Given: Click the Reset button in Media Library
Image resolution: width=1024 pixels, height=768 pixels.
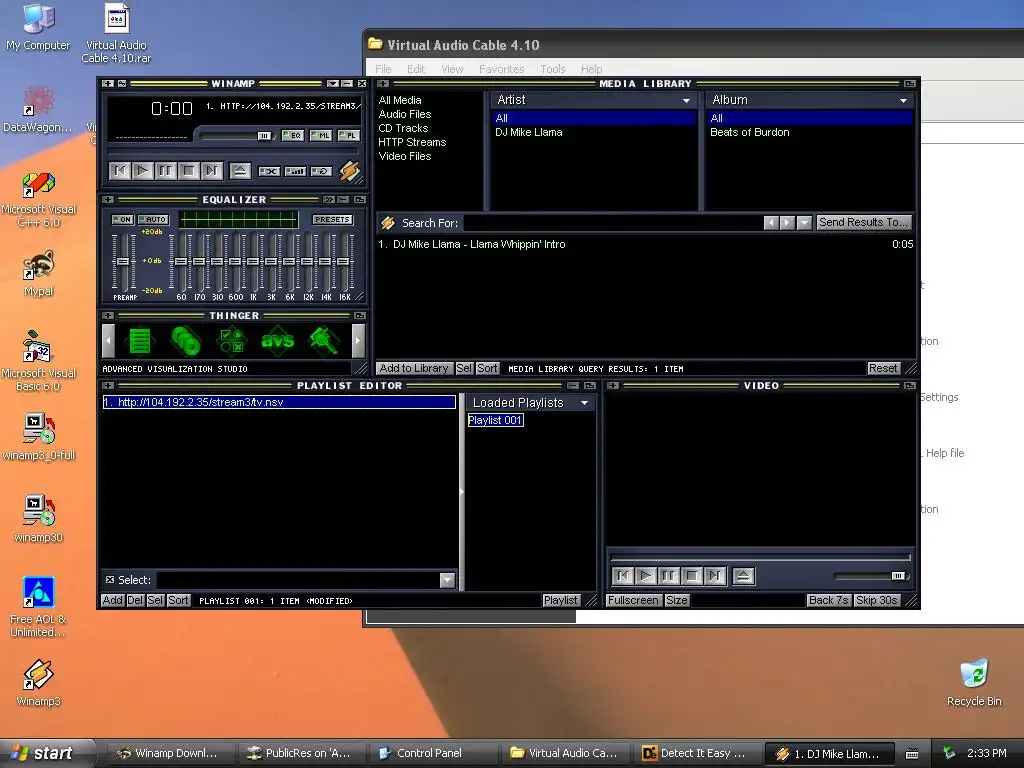Looking at the screenshot, I should point(883,368).
